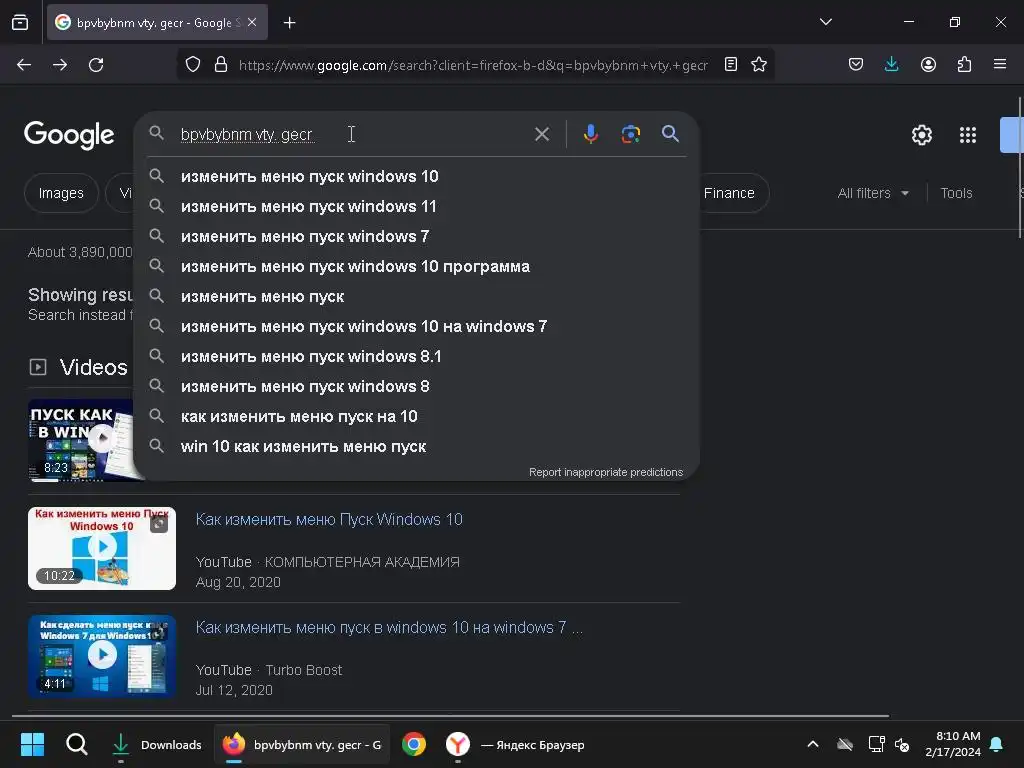Click the Google logo
This screenshot has width=1024, height=768.
click(x=69, y=135)
